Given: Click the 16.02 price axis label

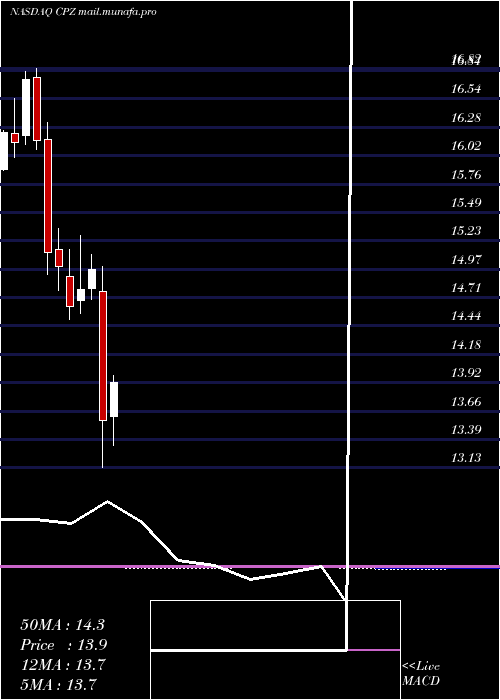Looking at the screenshot, I should (466, 146).
